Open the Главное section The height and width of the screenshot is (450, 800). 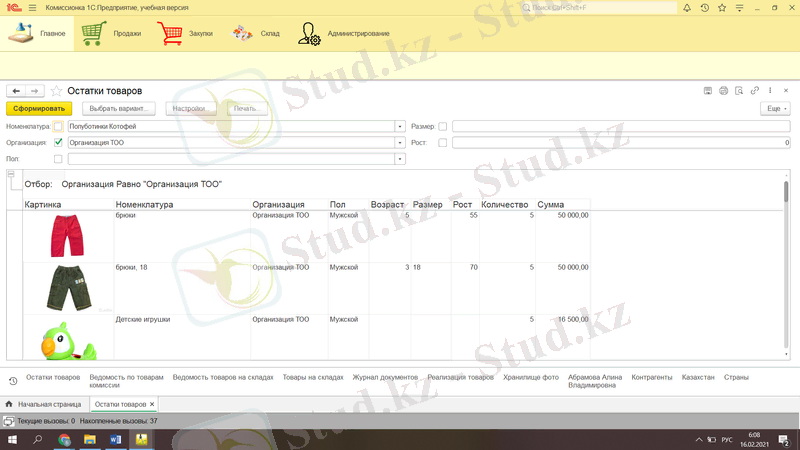click(37, 33)
